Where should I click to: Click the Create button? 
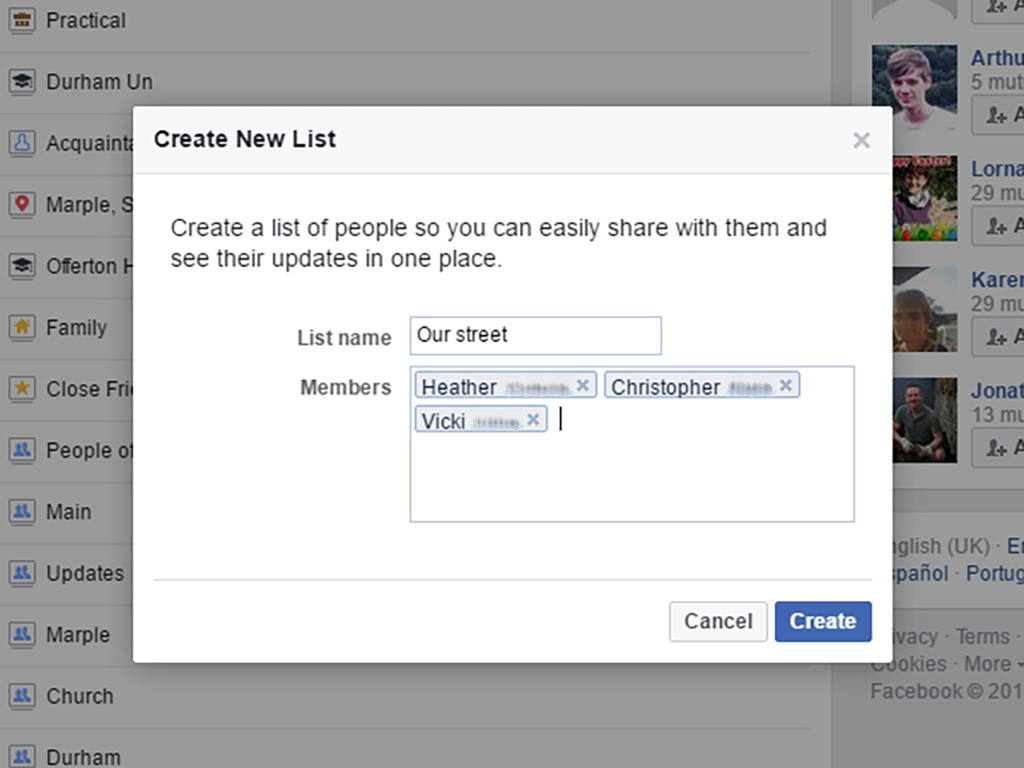pyautogui.click(x=822, y=621)
